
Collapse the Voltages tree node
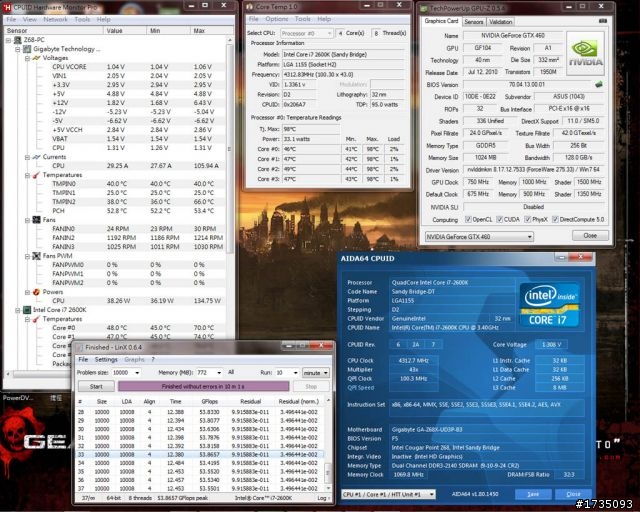click(x=27, y=58)
